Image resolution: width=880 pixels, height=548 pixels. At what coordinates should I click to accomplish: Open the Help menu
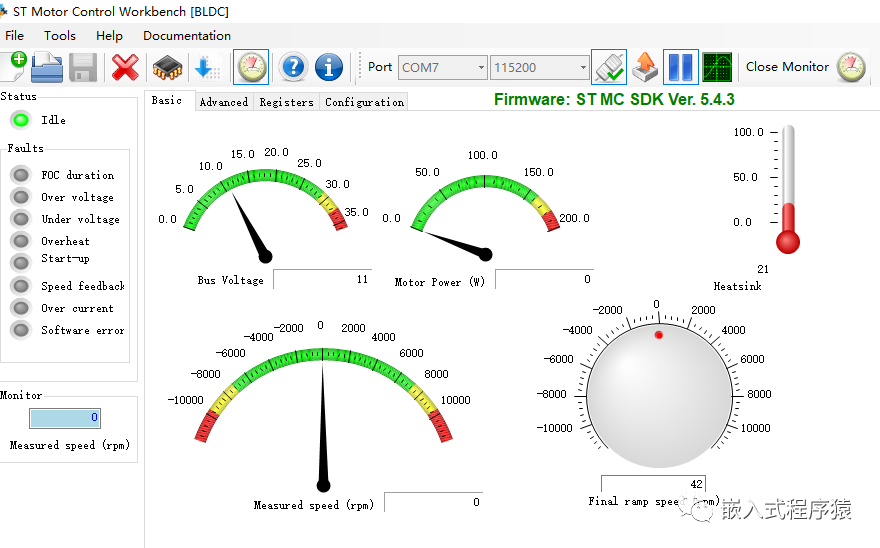(109, 35)
